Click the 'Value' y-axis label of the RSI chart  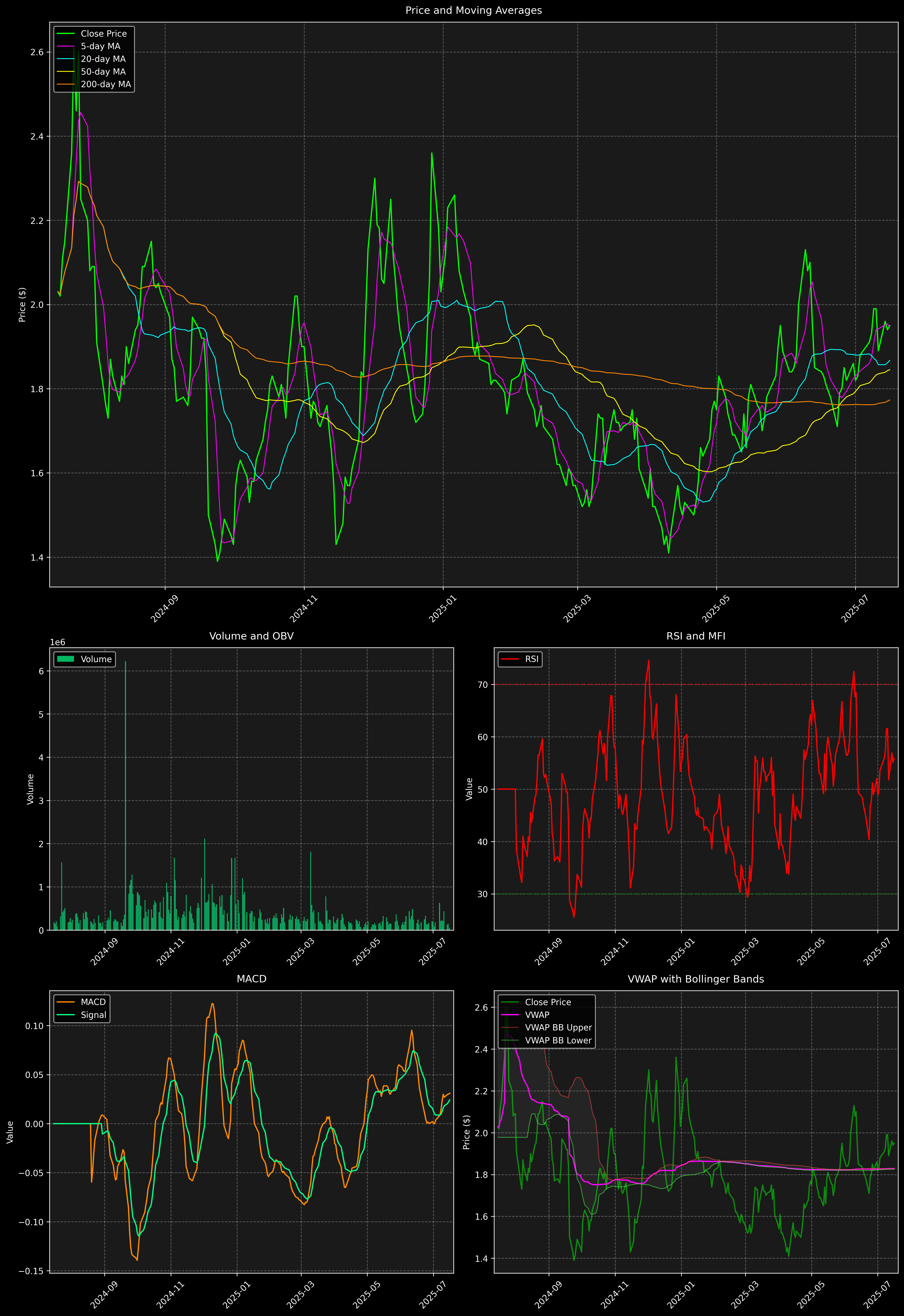pyautogui.click(x=469, y=789)
